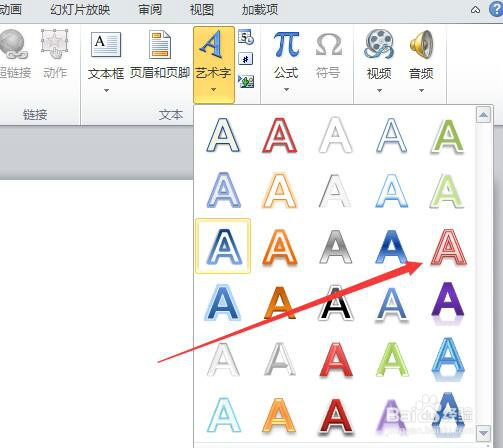Choose white outline WordArt style, first row
The image size is (503, 448).
click(335, 135)
